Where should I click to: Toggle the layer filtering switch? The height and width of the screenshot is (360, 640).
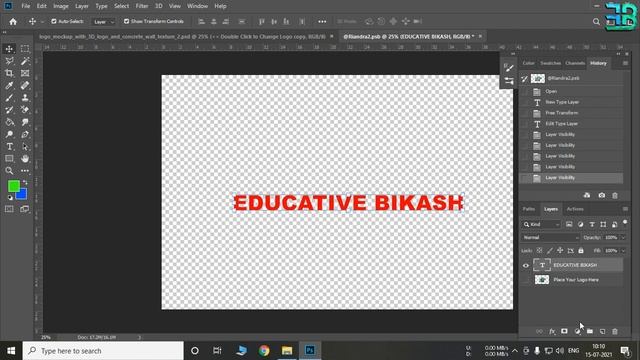[625, 223]
